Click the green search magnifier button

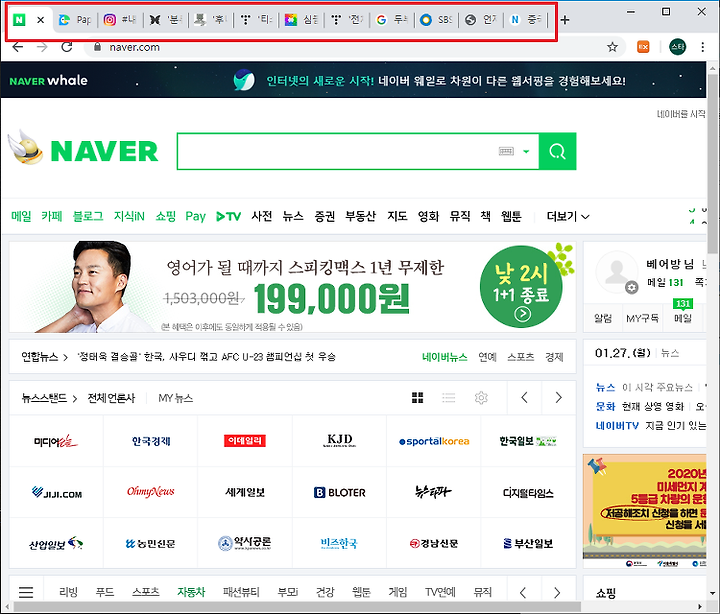[x=557, y=152]
